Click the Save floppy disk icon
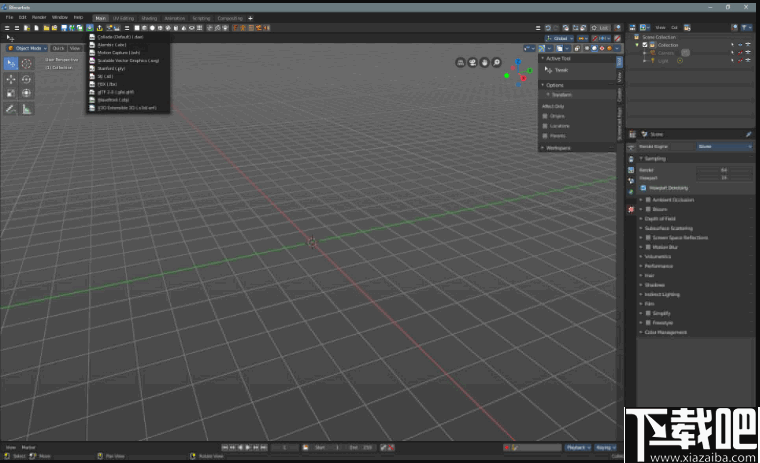This screenshot has height=463, width=760. point(64,28)
